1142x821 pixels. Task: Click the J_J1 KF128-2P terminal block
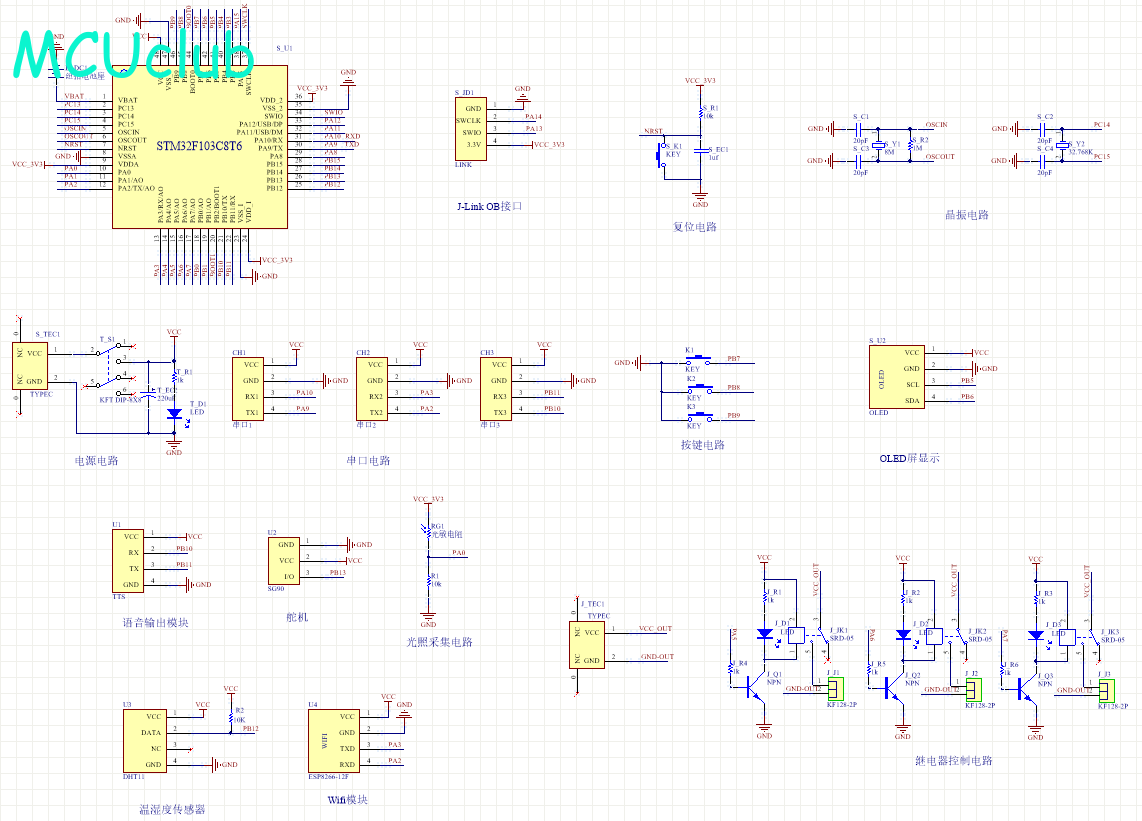pos(834,689)
